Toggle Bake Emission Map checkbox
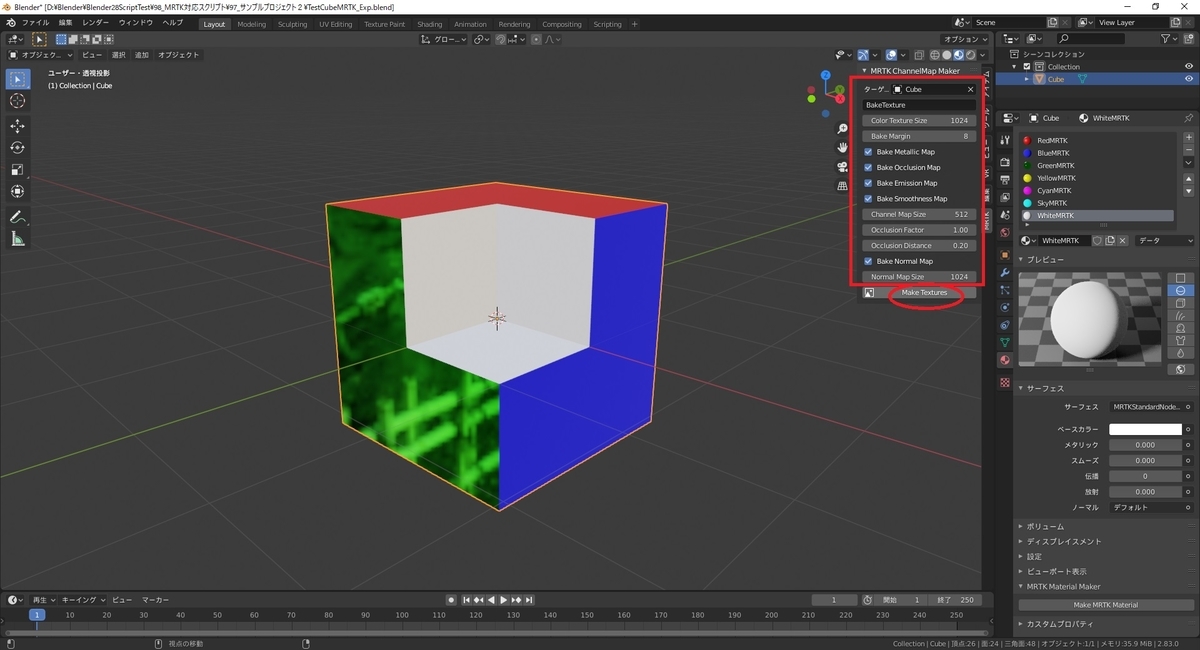This screenshot has height=650, width=1200. click(x=868, y=183)
